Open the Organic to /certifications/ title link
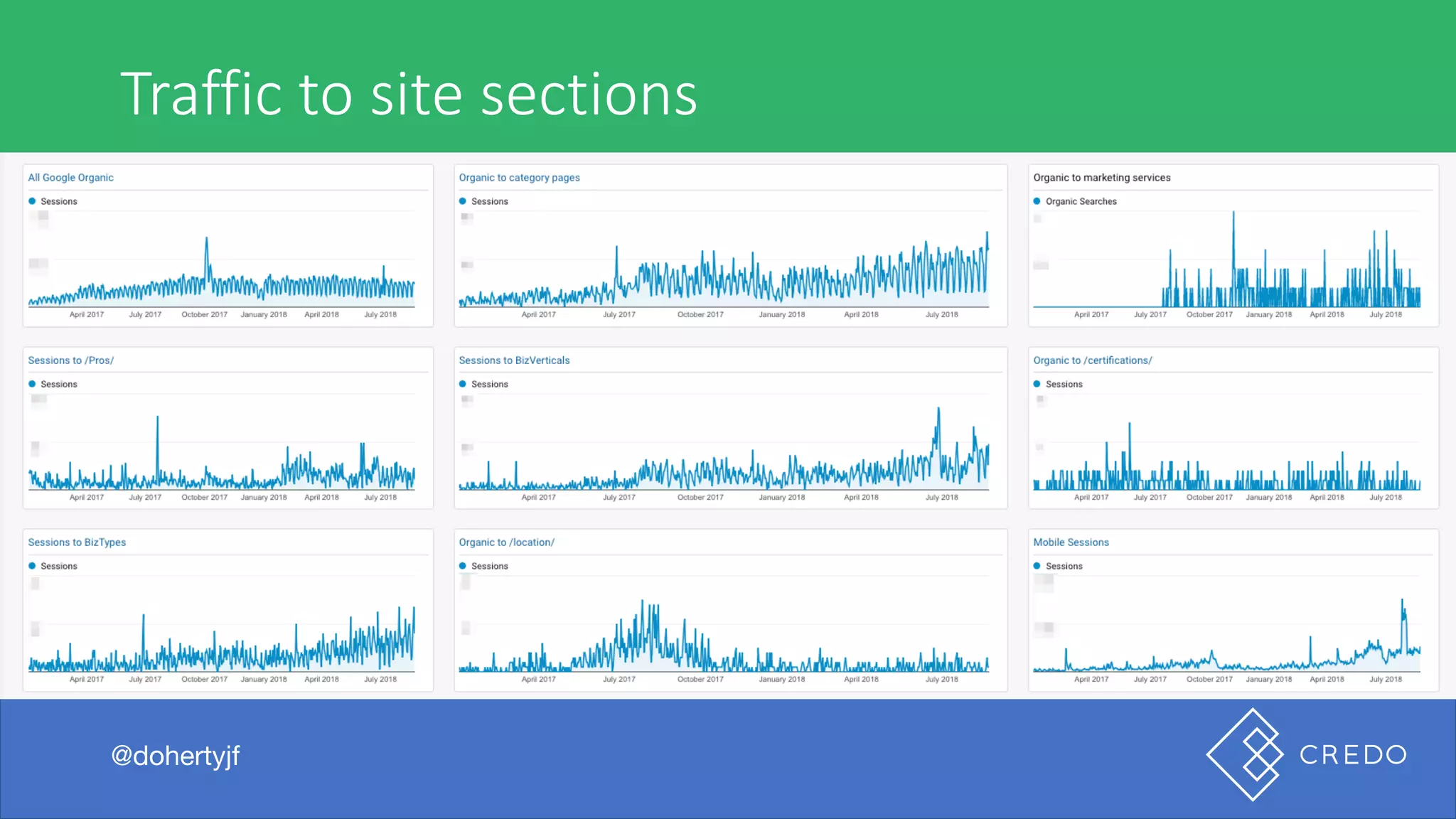This screenshot has height=819, width=1456. [x=1092, y=360]
